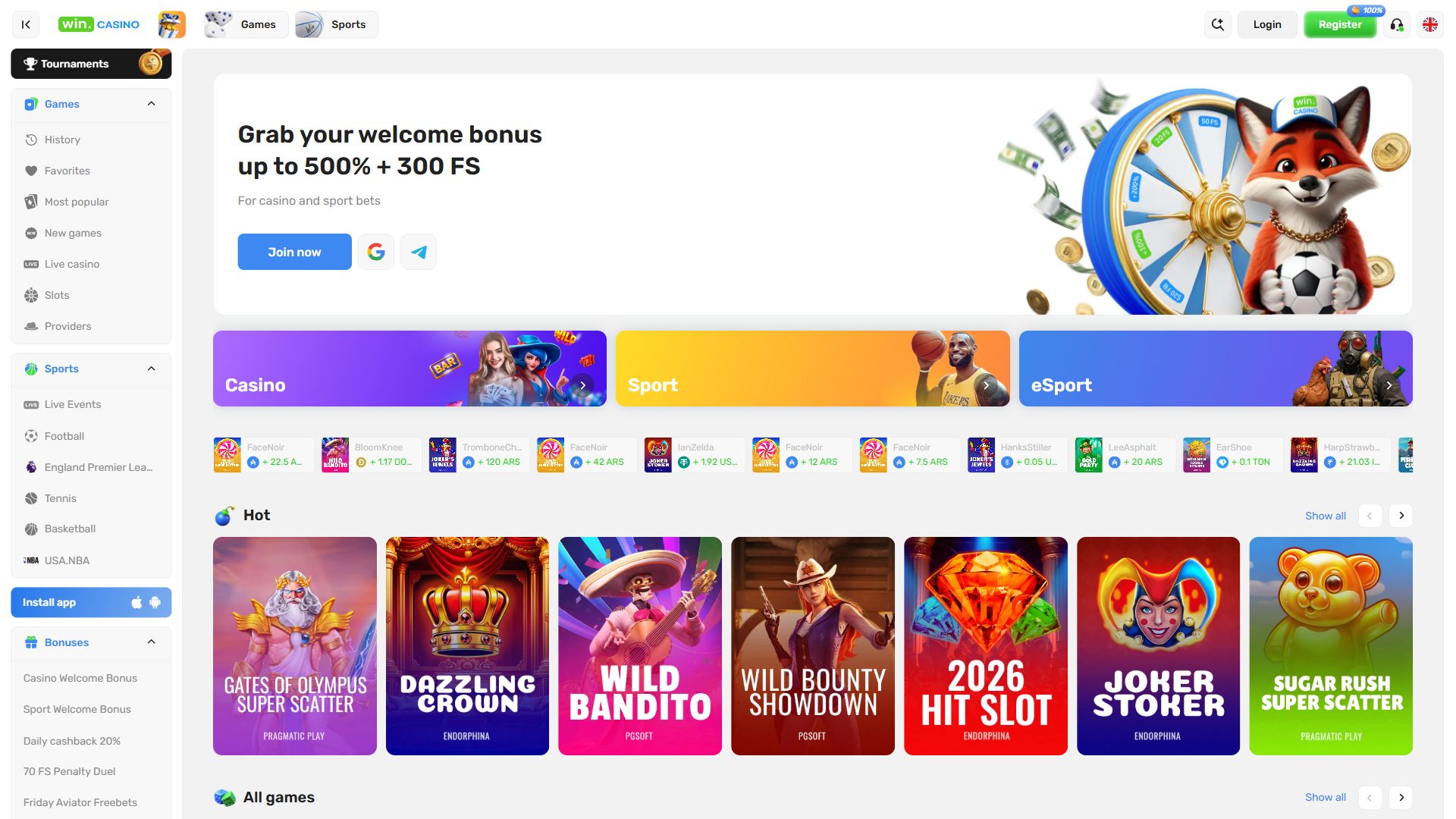This screenshot has width=1456, height=819.
Task: Open Daily cashback 20% menu item
Action: pyautogui.click(x=72, y=741)
